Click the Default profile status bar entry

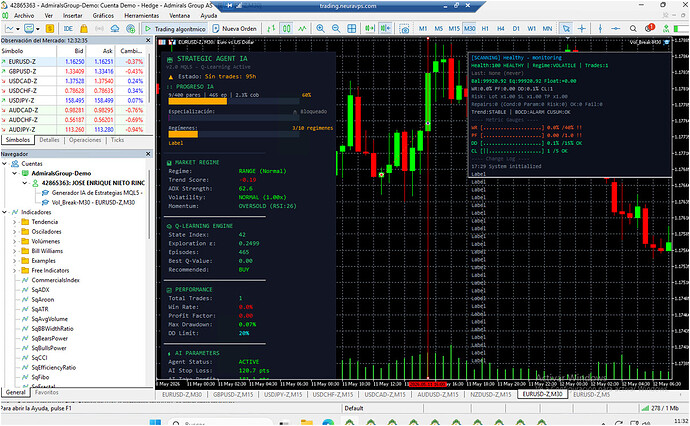(x=354, y=408)
